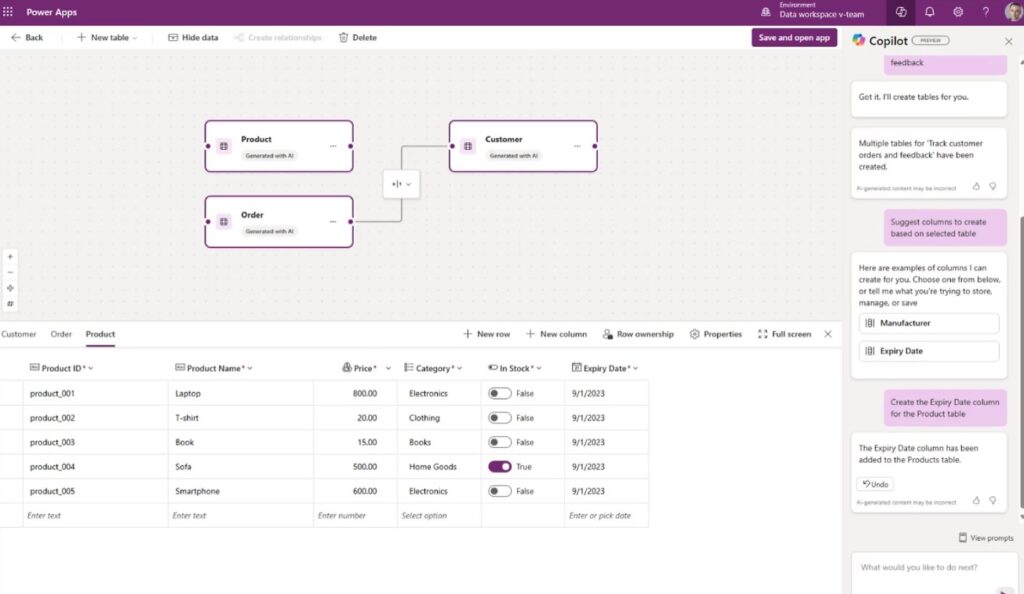Screen dimensions: 1024x594
Task: Thumbs down the multiple tables created message
Action: point(993,187)
